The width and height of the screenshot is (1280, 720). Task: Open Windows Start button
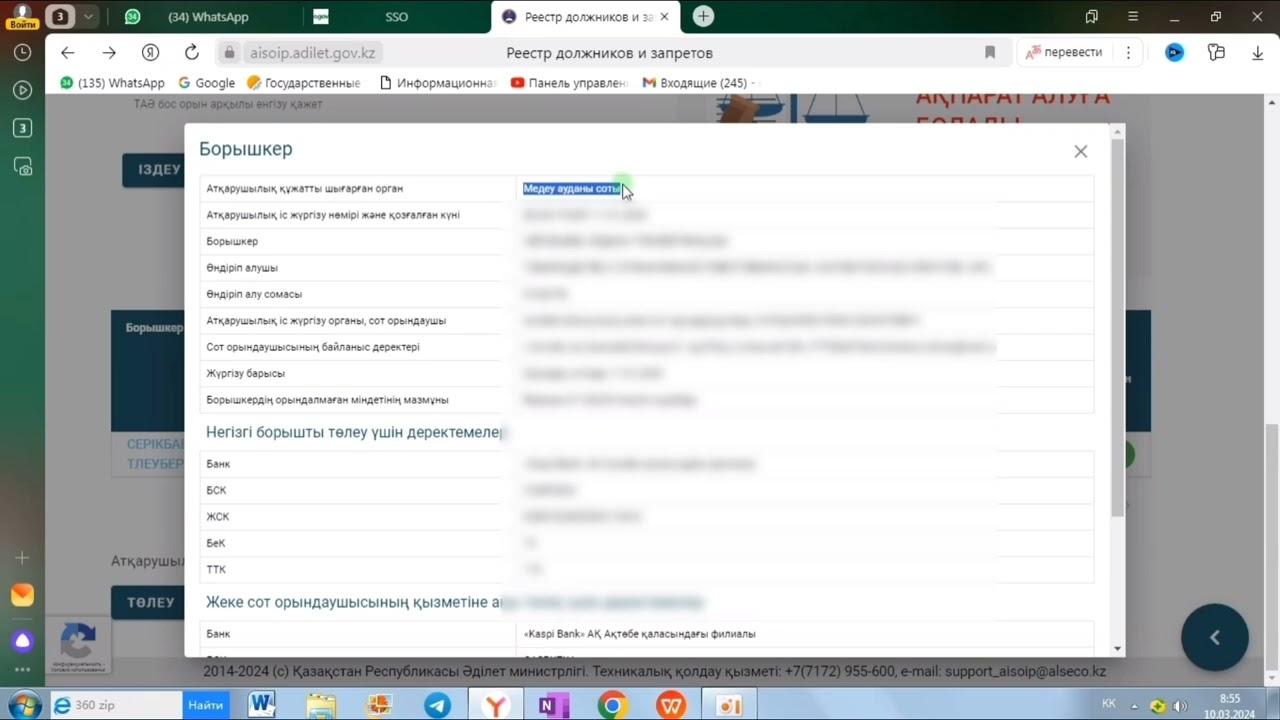23,704
